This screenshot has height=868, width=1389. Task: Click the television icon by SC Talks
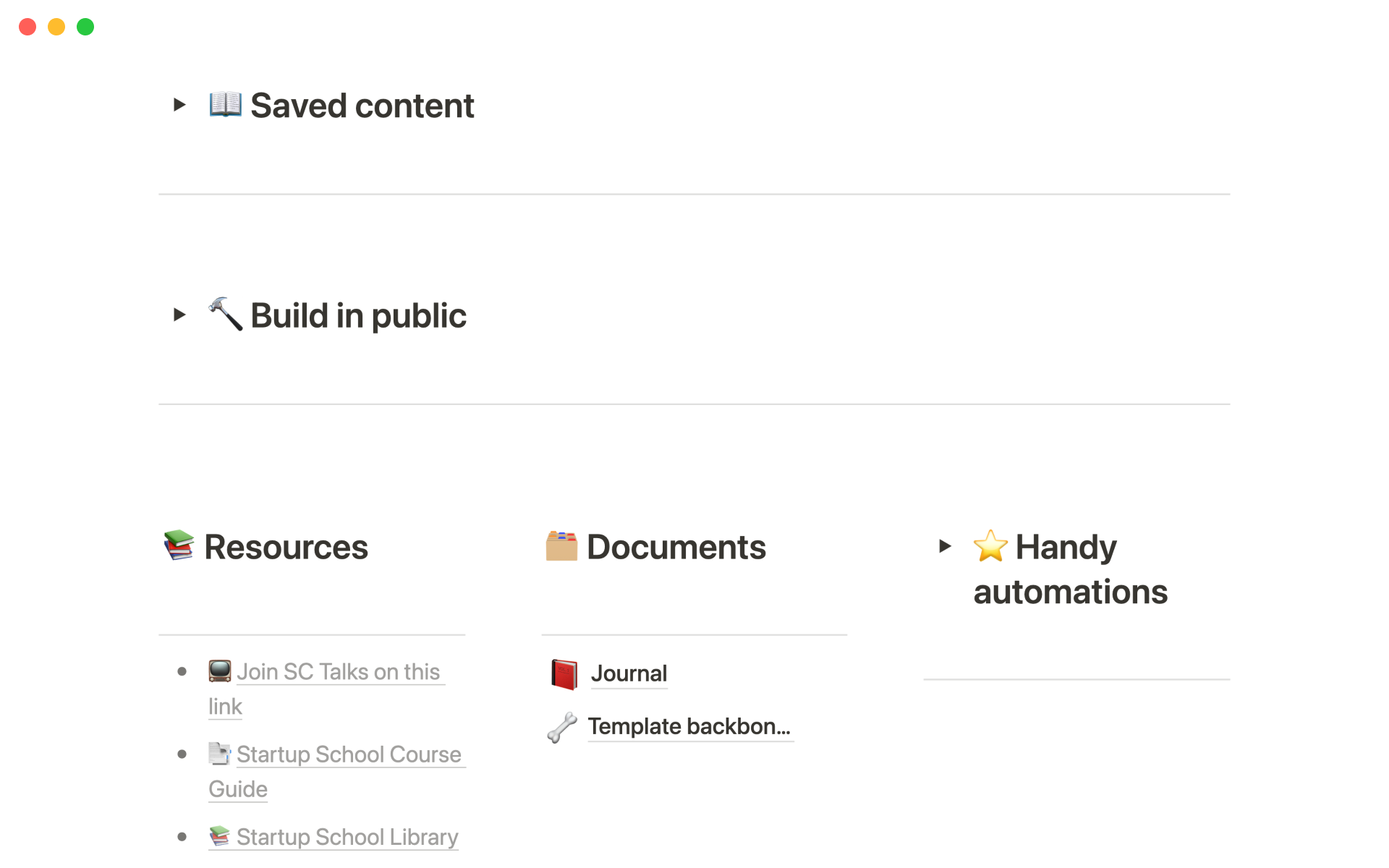(220, 671)
